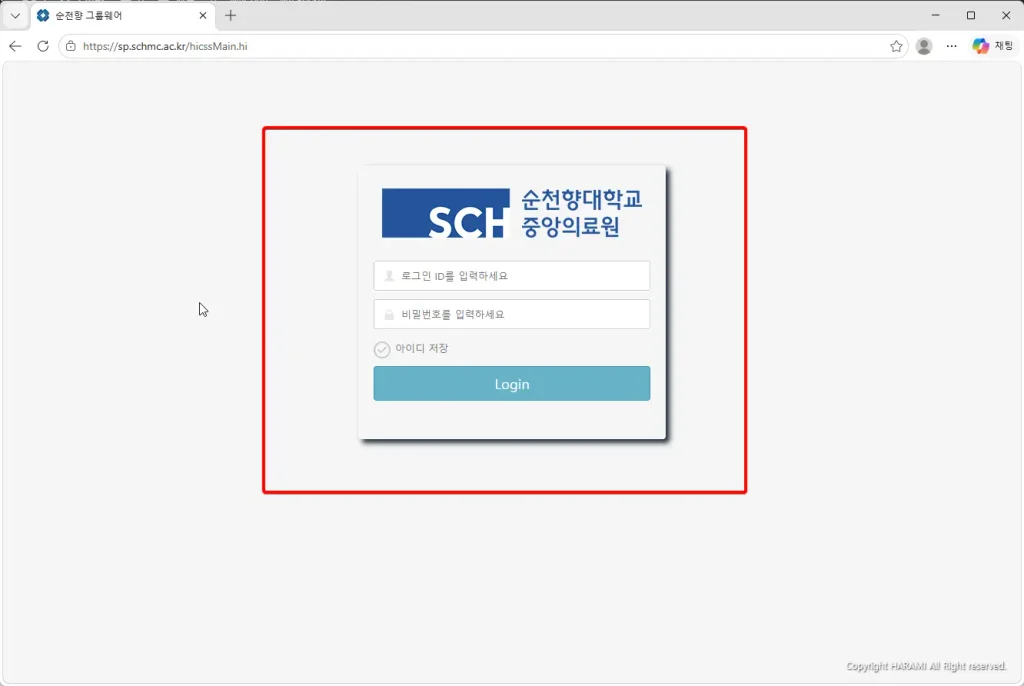The width and height of the screenshot is (1024, 686).
Task: Go back with the browser back arrow
Action: (x=15, y=46)
